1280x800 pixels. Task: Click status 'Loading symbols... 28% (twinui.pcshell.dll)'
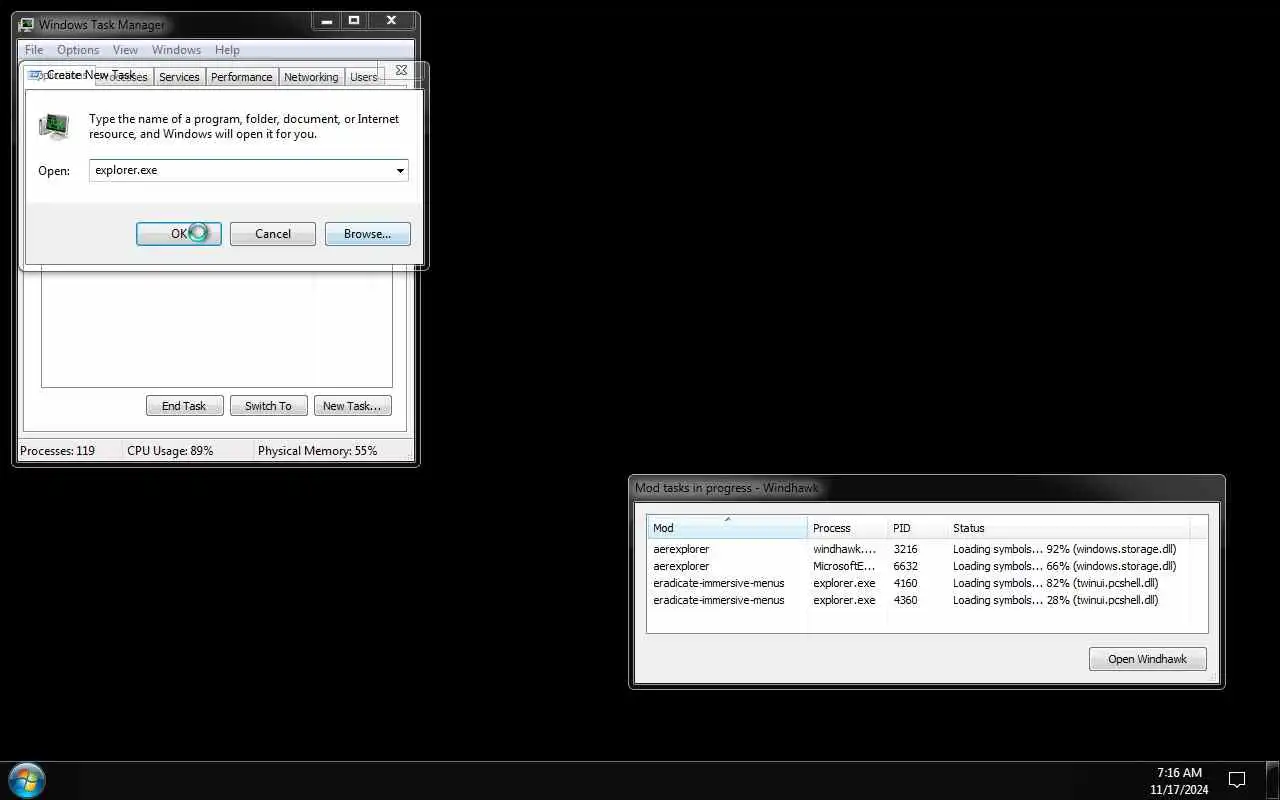[x=1055, y=600]
